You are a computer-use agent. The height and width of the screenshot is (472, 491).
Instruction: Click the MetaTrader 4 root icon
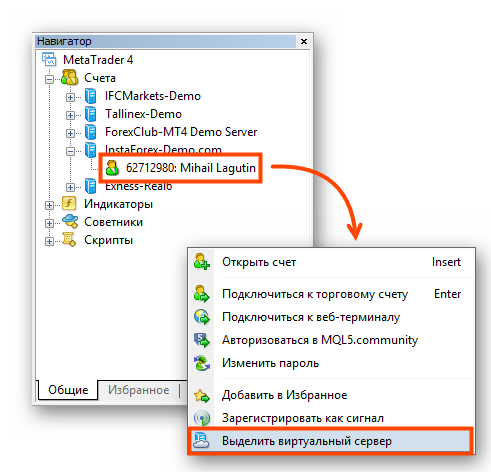[49, 60]
